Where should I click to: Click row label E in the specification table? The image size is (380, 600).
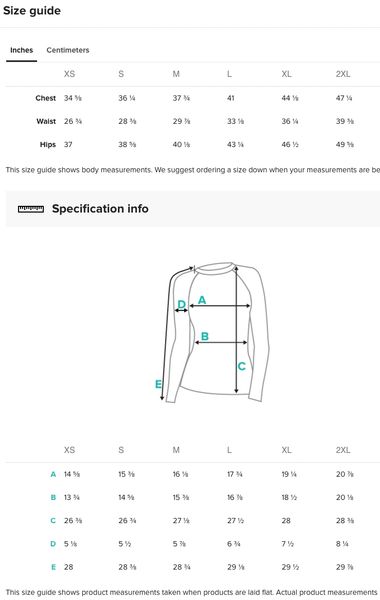[53, 567]
